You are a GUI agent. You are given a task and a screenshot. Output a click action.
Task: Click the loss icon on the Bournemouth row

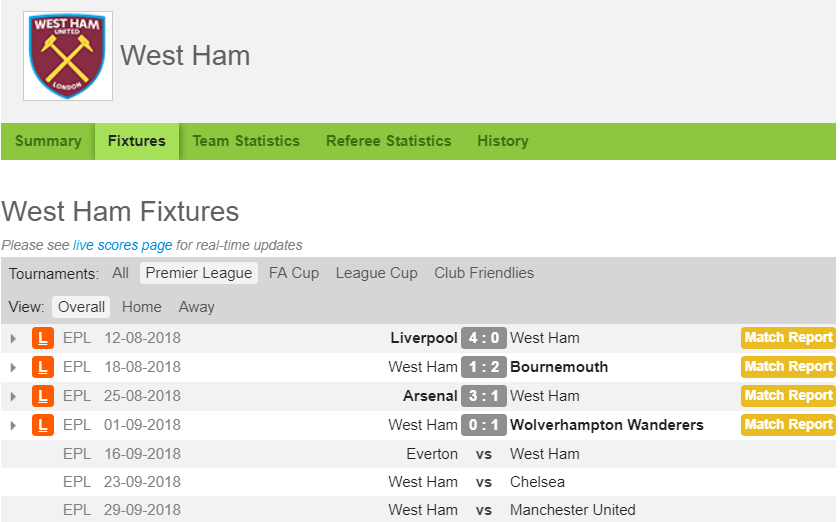43,367
